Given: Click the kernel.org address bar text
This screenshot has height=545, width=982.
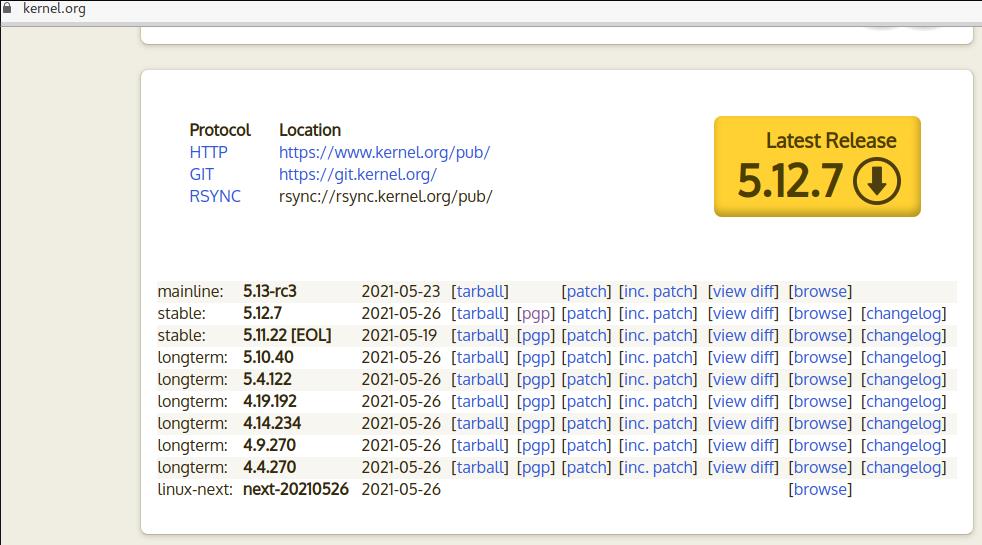Looking at the screenshot, I should tap(54, 9).
